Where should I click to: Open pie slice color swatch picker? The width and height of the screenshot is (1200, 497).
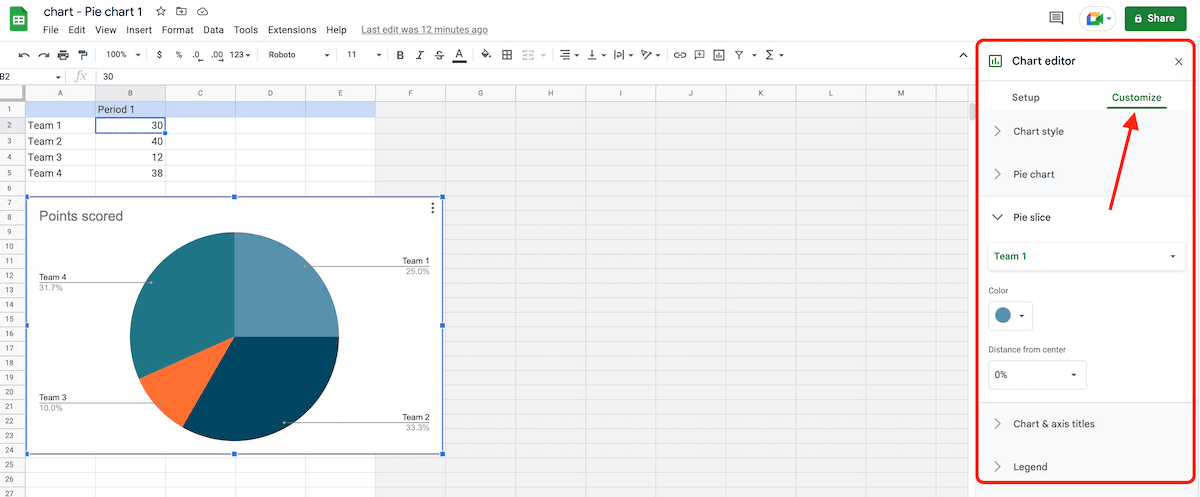tap(1010, 316)
